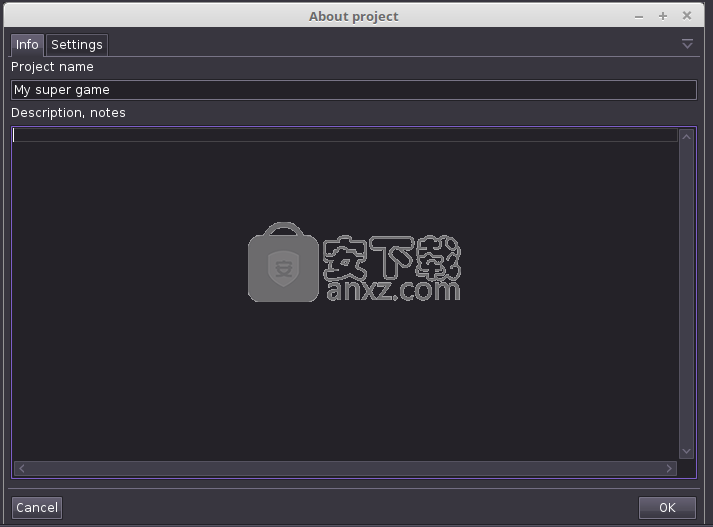Click the vertical scrollbar down arrow

tap(687, 451)
